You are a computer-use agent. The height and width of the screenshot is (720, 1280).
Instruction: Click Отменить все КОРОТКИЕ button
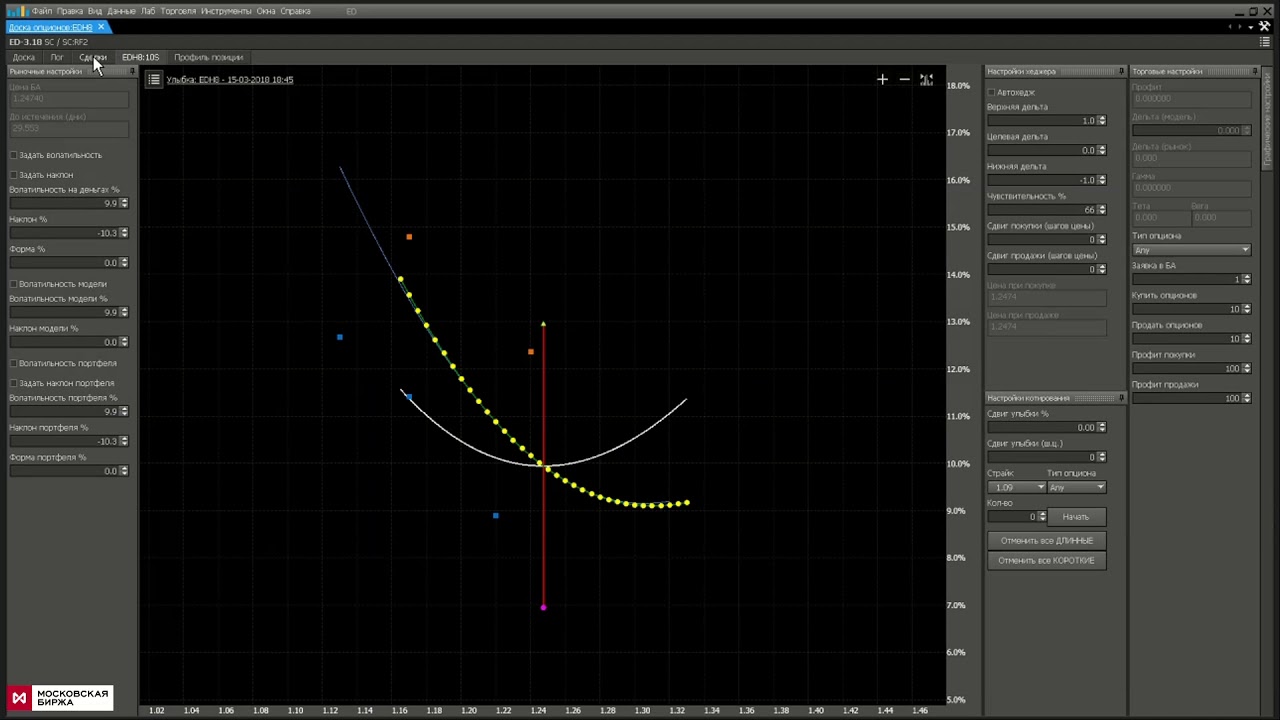[x=1046, y=560]
